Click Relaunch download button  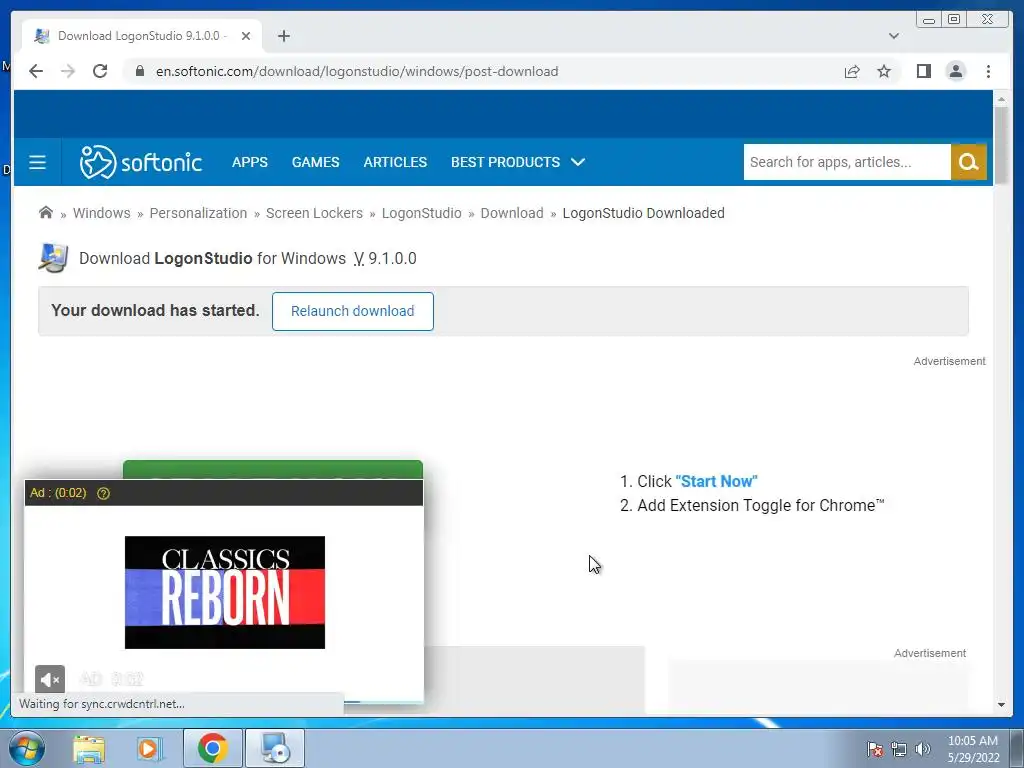[x=353, y=312]
